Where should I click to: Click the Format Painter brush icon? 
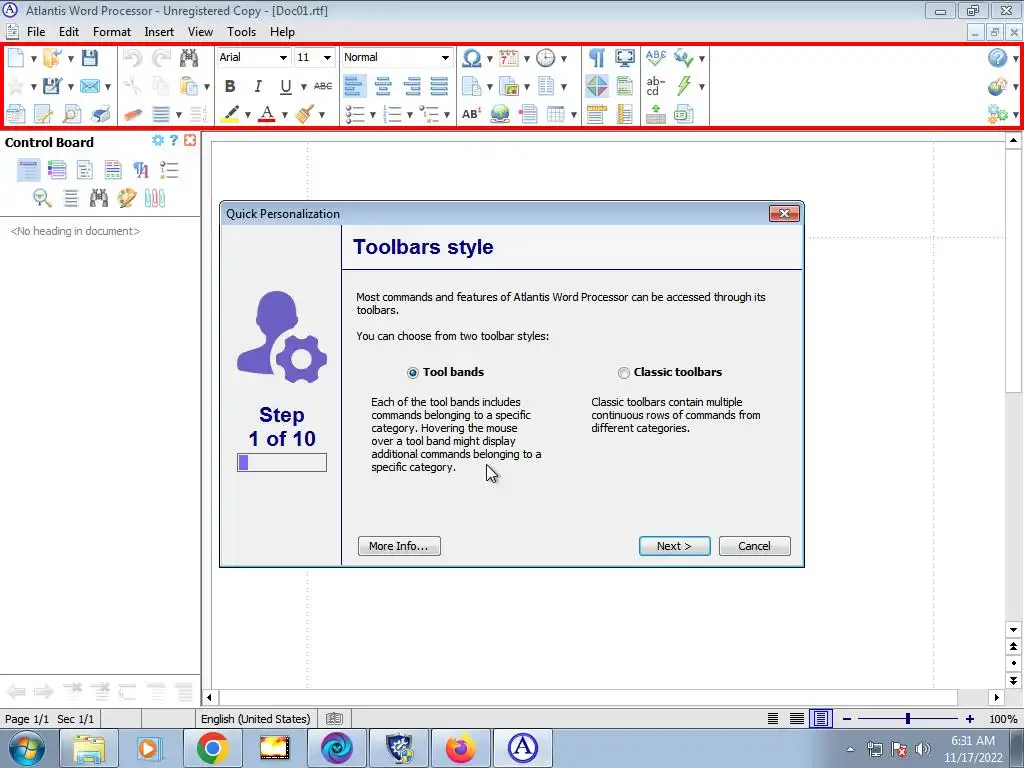point(304,114)
